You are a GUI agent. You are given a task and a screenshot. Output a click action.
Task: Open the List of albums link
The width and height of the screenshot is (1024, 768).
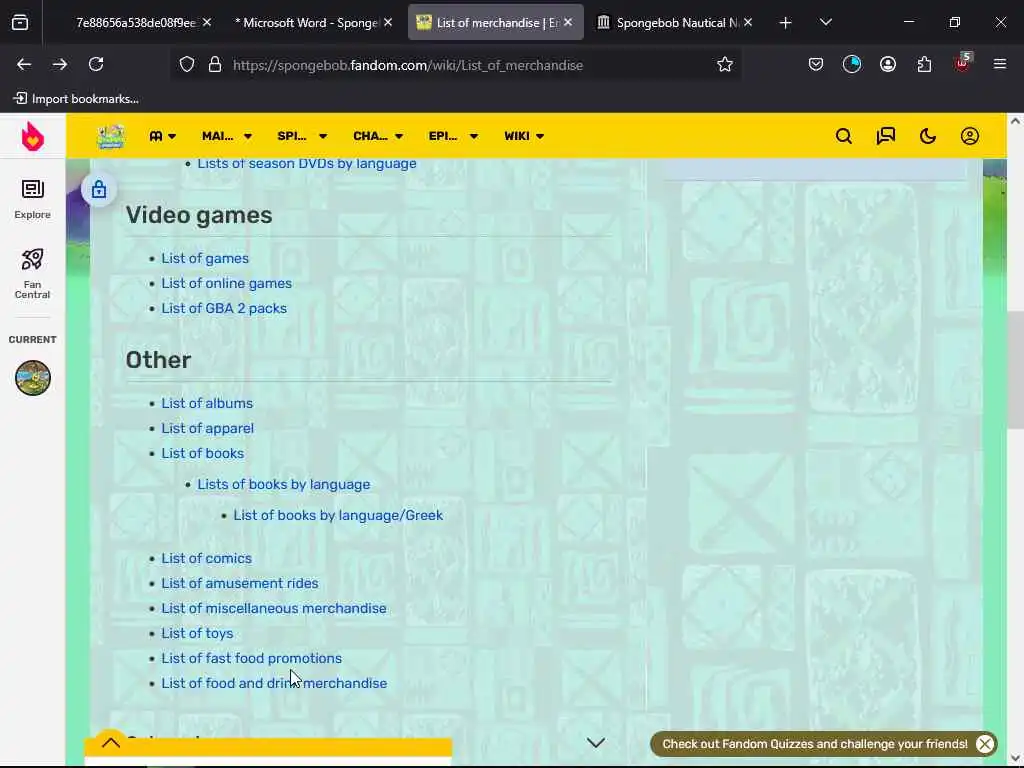click(206, 403)
